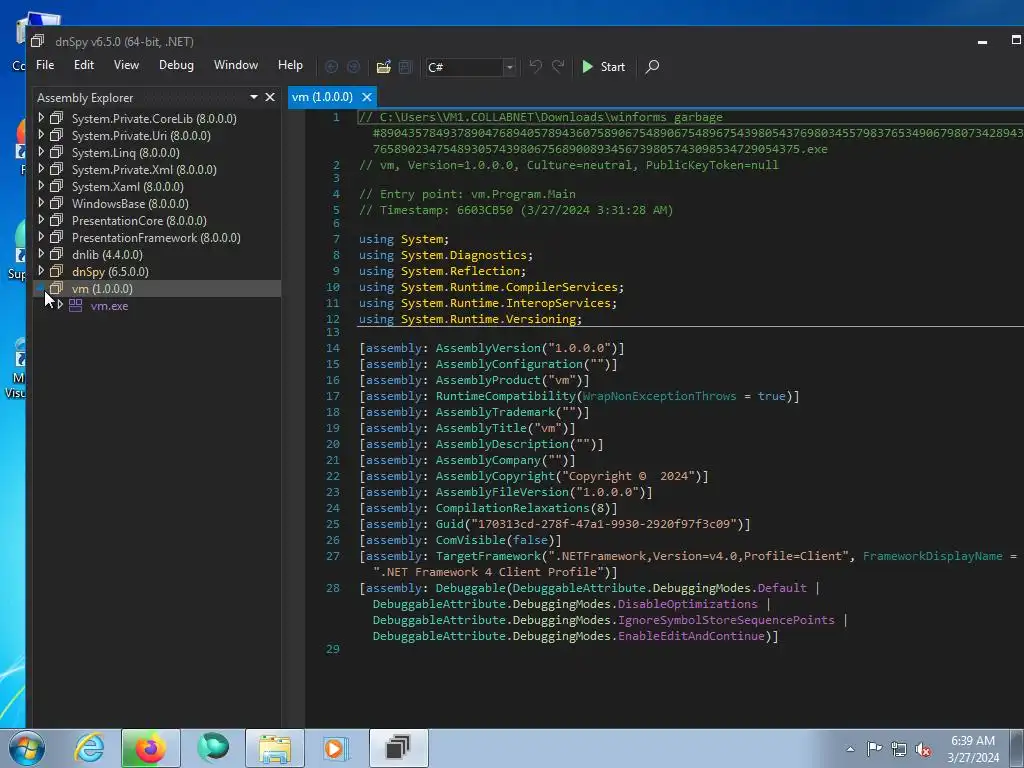Open the C# language dropdown
1024x768 pixels.
pos(509,67)
